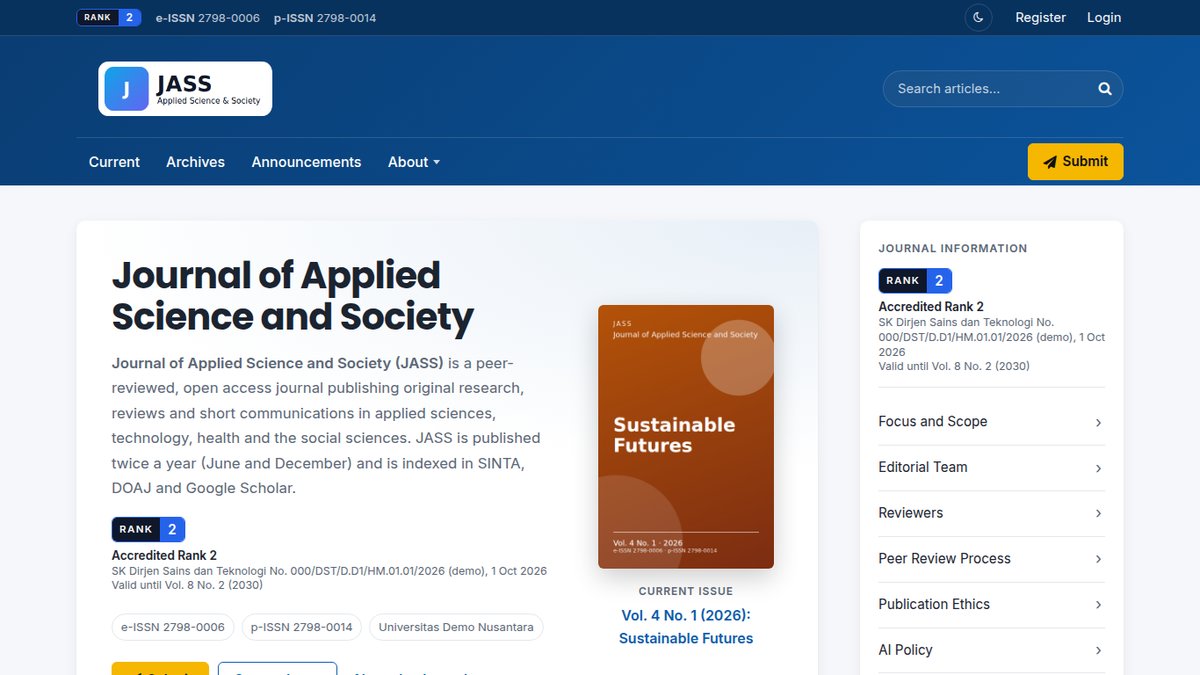Toggle dark mode with the moon icon
The width and height of the screenshot is (1200, 675).
(x=978, y=17)
